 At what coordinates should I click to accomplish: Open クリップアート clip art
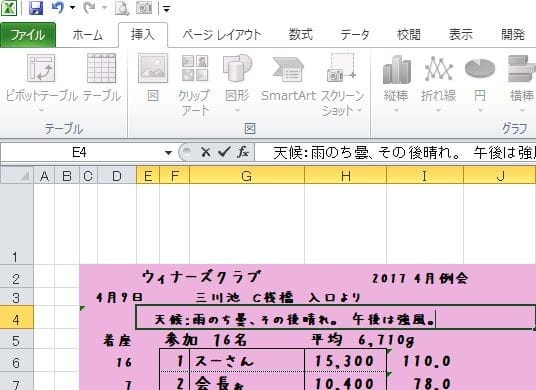(195, 85)
